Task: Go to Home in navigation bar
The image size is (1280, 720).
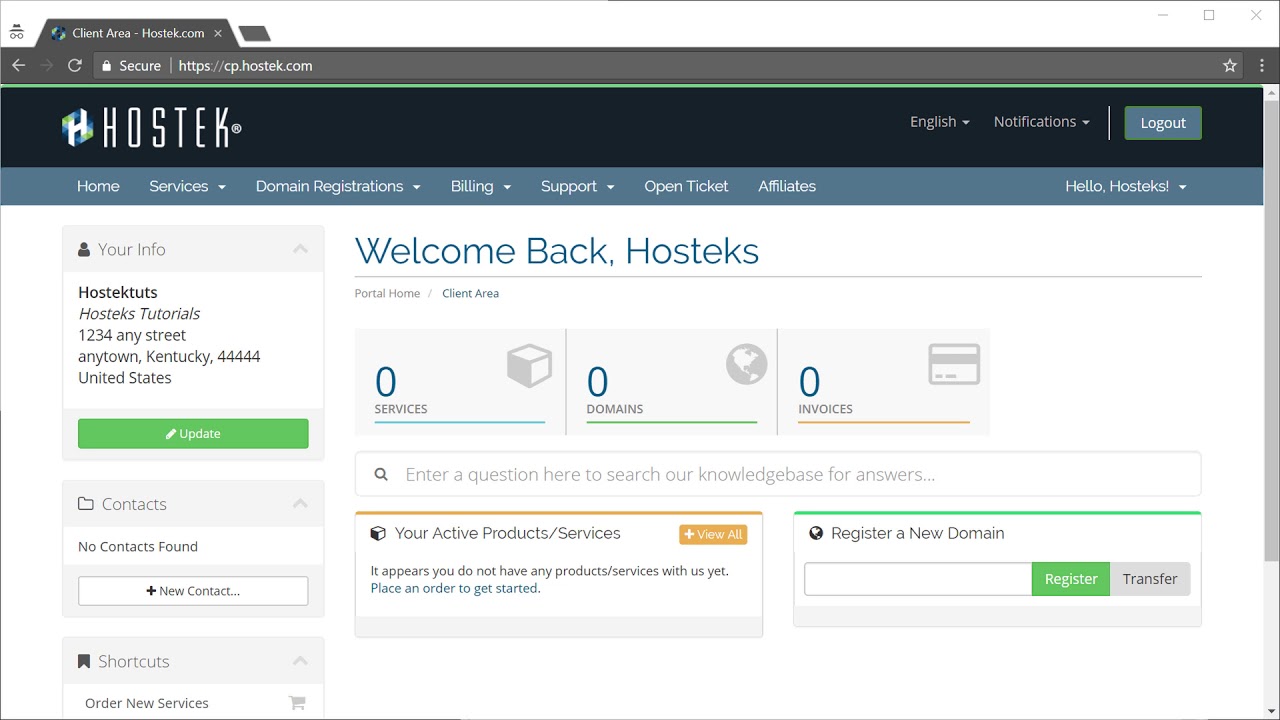Action: pos(98,187)
